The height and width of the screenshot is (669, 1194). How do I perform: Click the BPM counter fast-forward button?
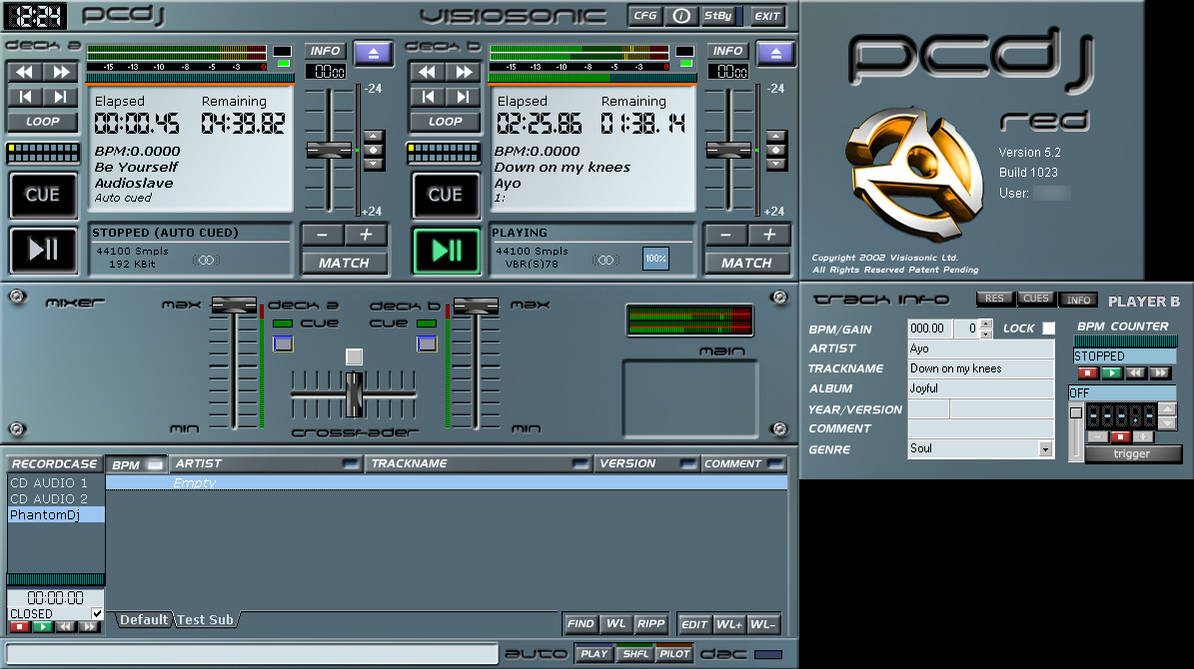point(1160,373)
